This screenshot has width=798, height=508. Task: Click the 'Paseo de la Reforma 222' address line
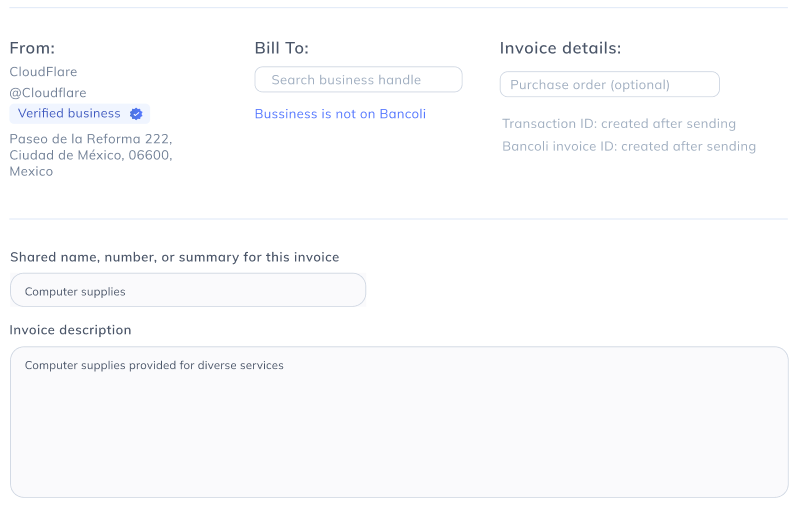tap(91, 139)
